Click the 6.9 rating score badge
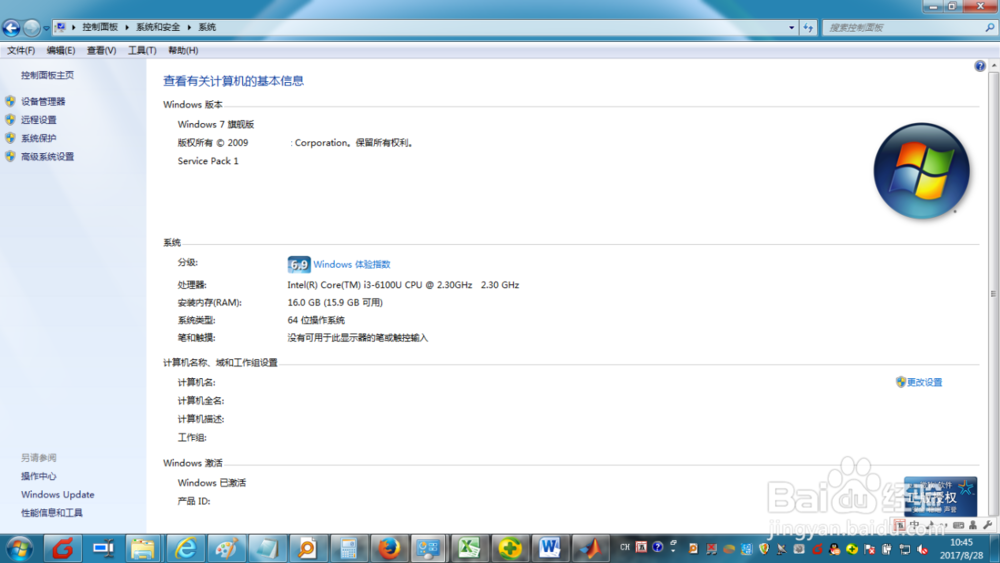Viewport: 1000px width, 563px height. [298, 265]
